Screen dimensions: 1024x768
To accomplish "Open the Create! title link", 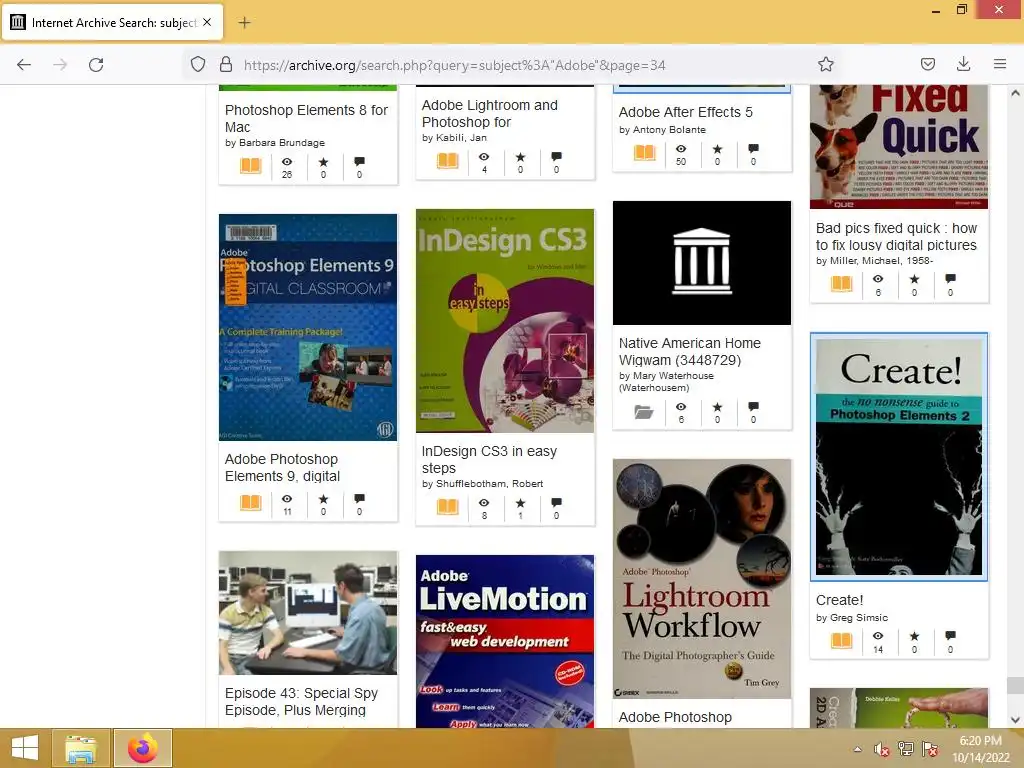I will point(839,600).
